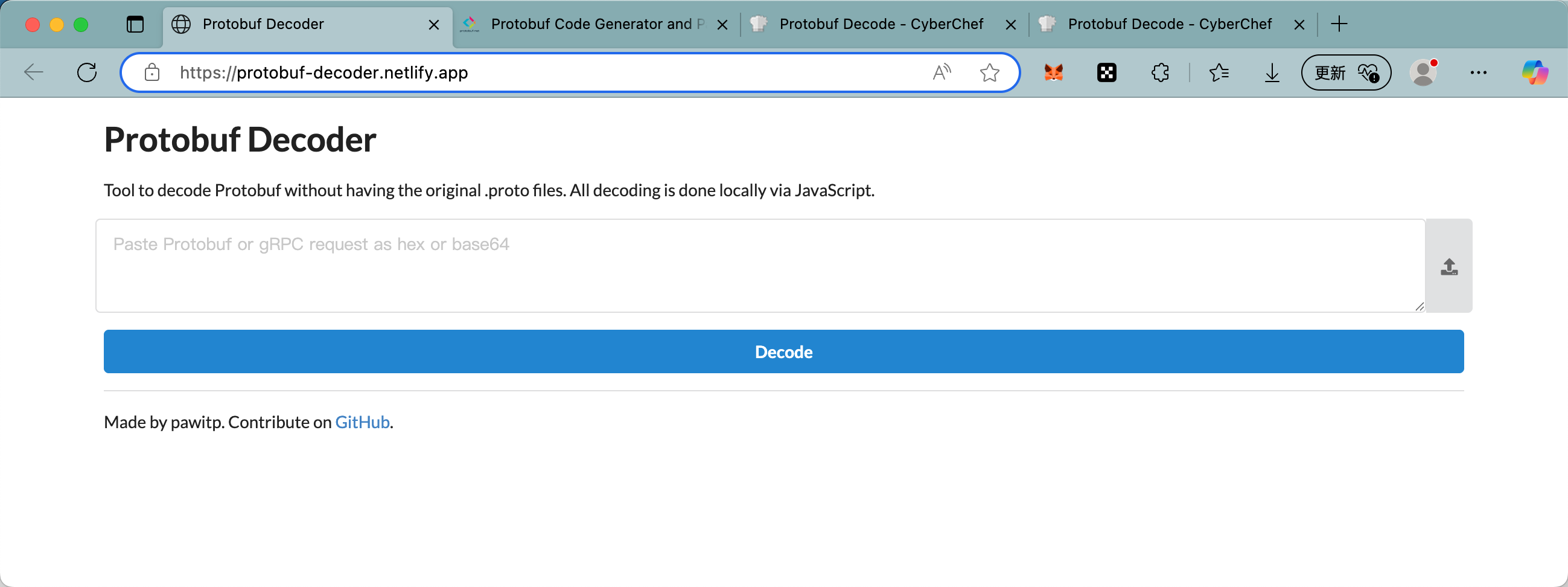Viewport: 1568px width, 587px height.
Task: Open the MetaMask extension
Action: 1053,72
